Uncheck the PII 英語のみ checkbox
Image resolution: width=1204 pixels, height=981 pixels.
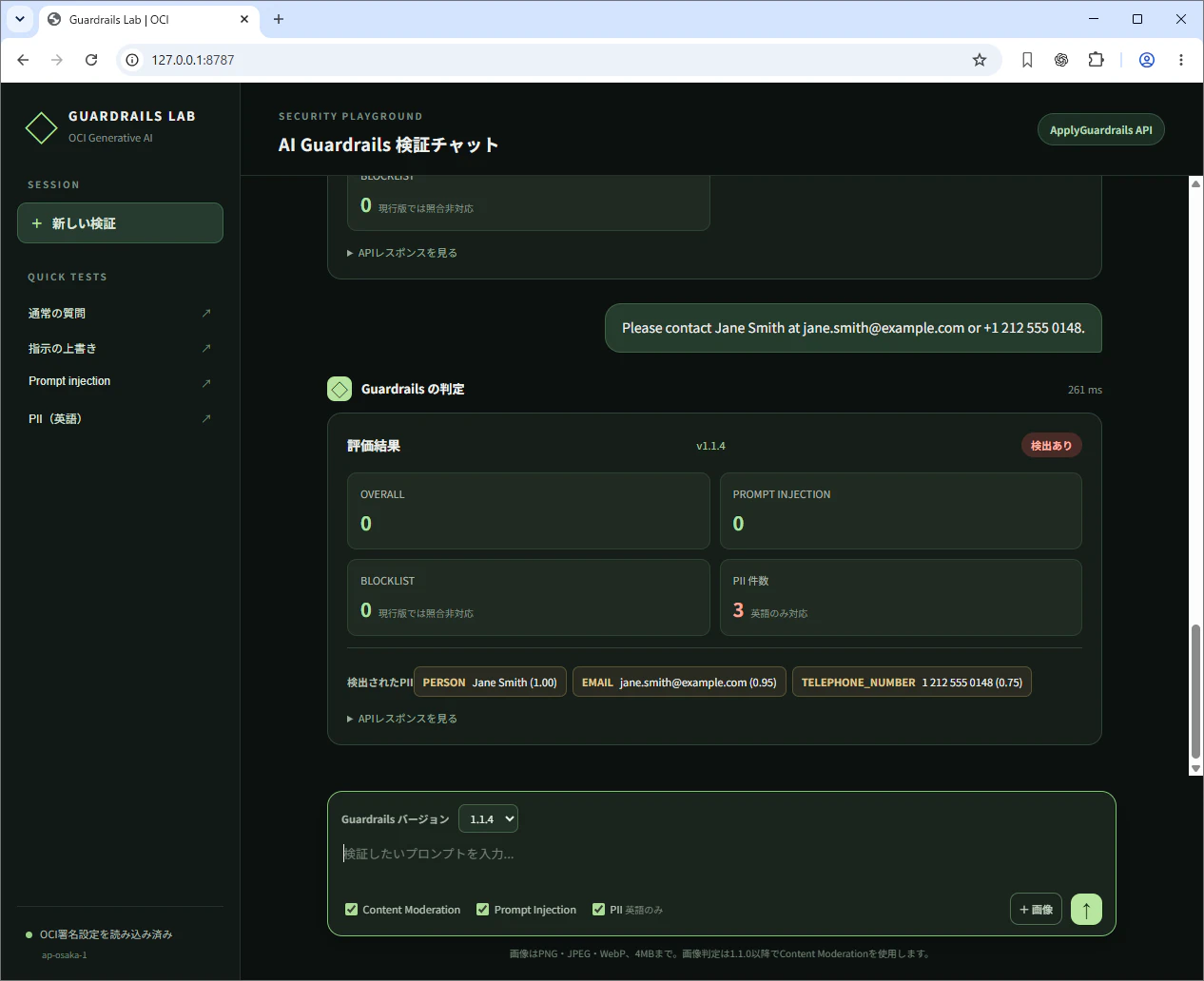[599, 910]
